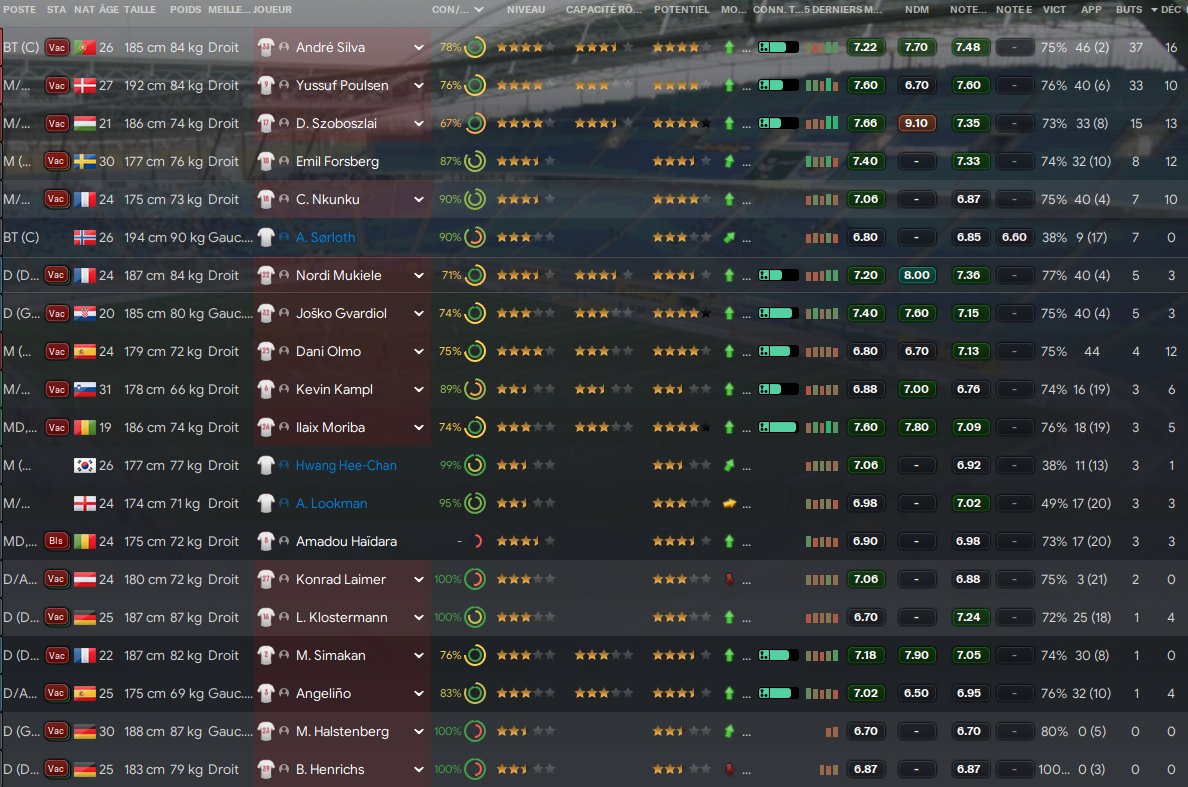1188x787 pixels.
Task: Click D. Szoboszlai's last five matches form bars
Action: click(821, 123)
